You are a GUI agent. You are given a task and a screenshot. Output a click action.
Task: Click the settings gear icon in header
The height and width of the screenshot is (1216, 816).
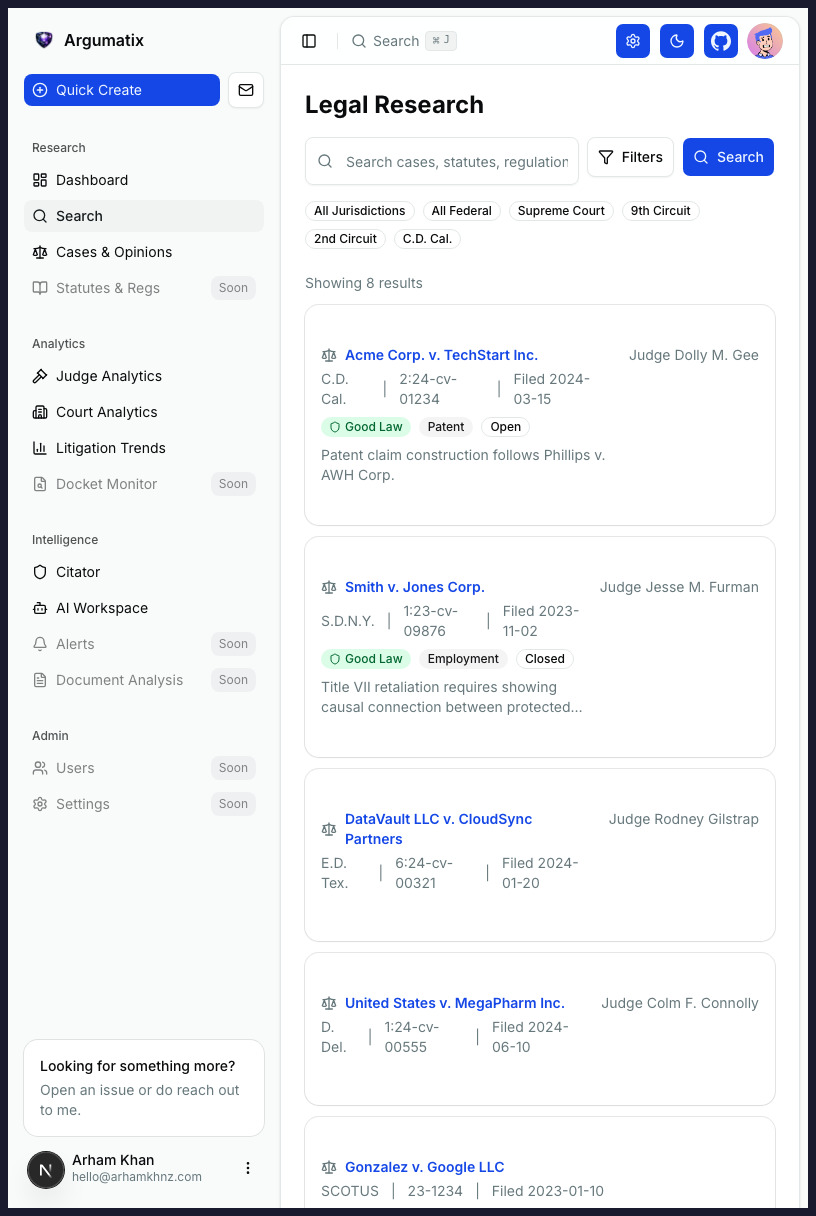point(633,41)
